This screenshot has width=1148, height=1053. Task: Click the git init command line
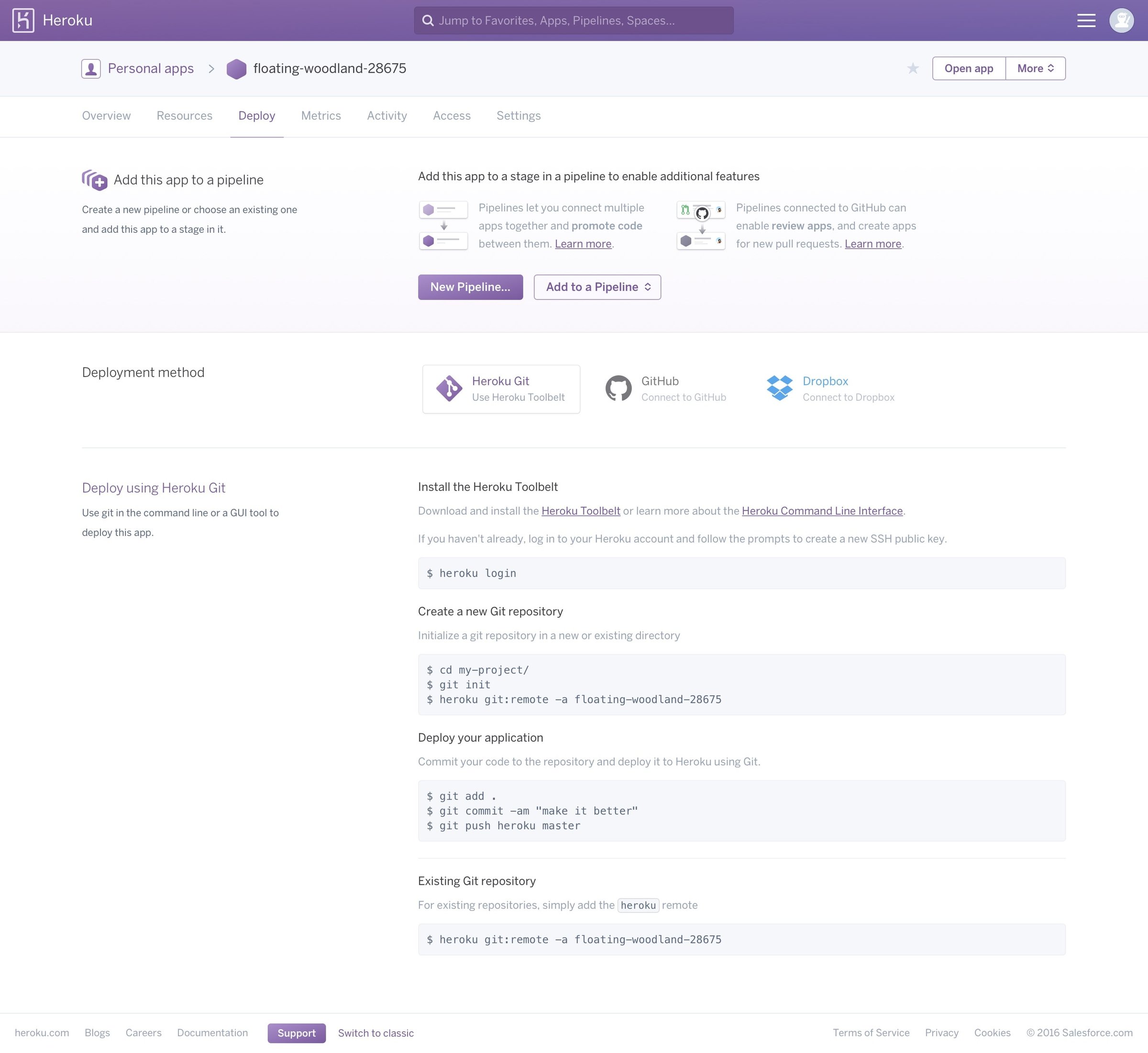459,685
